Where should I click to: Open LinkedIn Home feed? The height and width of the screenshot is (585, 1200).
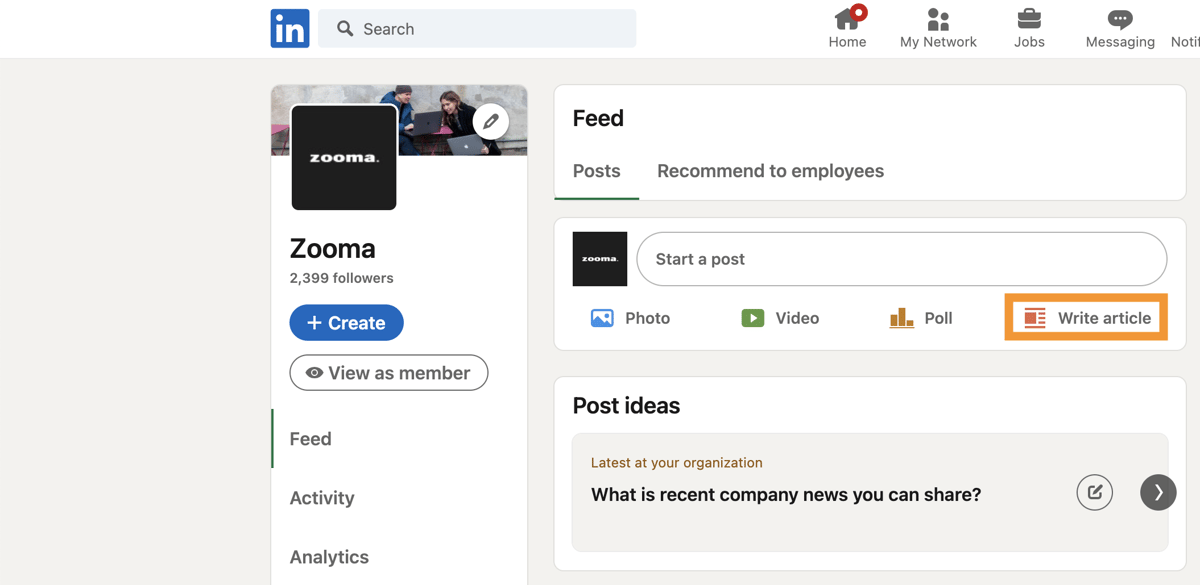[x=847, y=27]
